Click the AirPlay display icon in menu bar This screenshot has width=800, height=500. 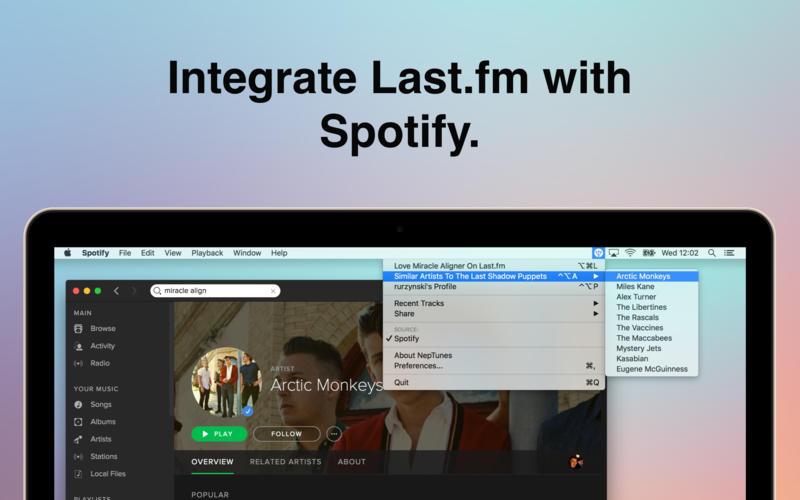coord(614,253)
